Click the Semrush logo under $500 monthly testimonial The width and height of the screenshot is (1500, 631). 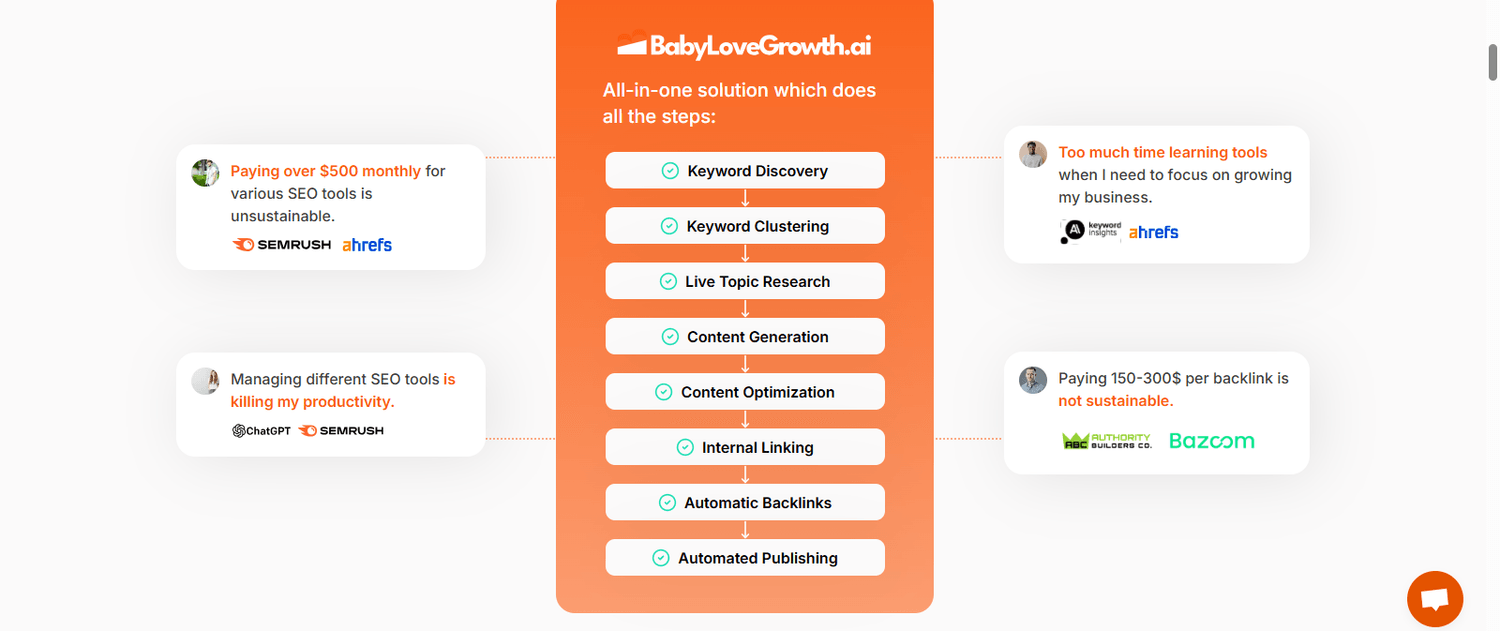coord(281,244)
